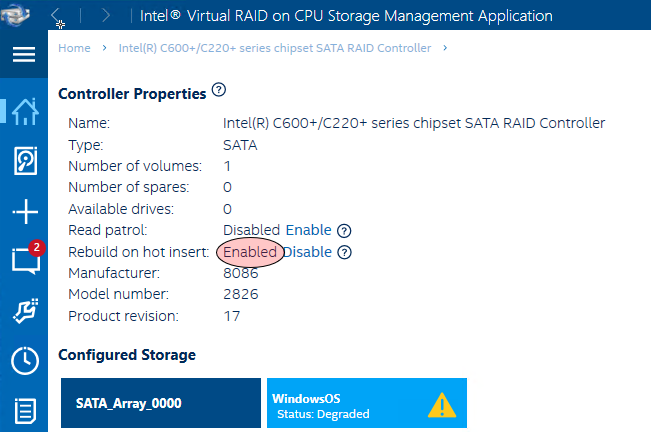The width and height of the screenshot is (651, 432).
Task: Click the forward navigation arrow
Action: click(x=106, y=15)
